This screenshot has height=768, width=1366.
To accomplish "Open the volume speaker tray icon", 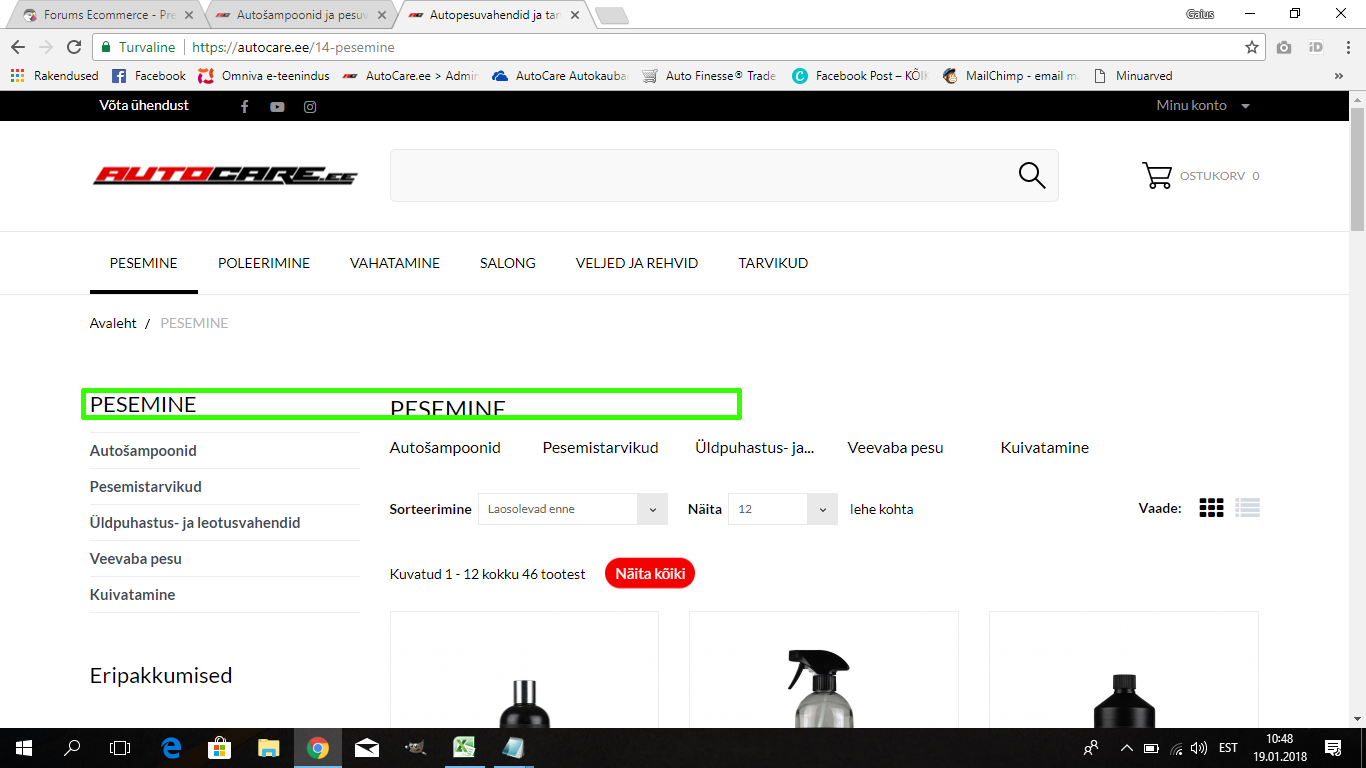I will coord(1198,747).
